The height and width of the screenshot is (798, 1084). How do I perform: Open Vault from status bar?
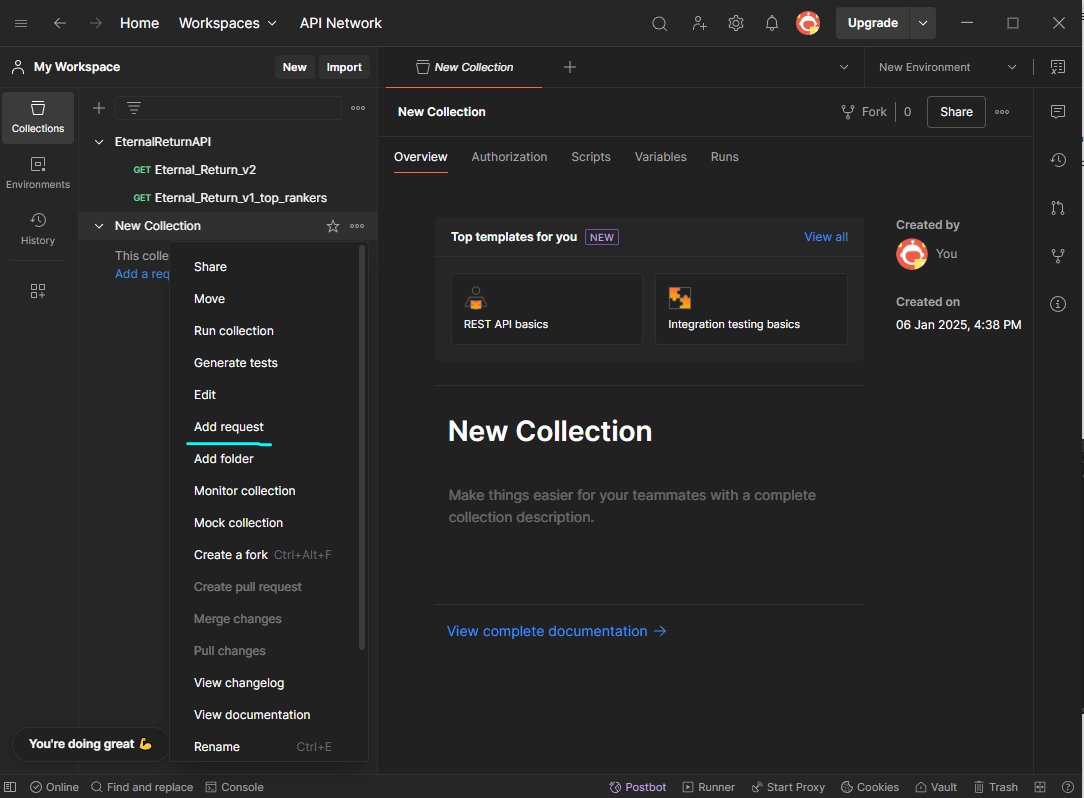pos(936,787)
